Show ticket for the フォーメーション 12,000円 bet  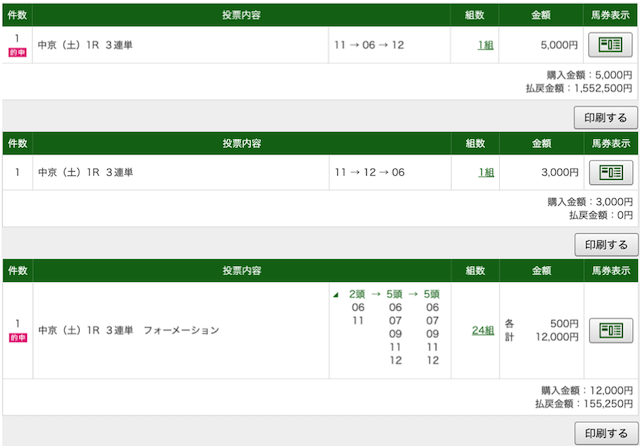(x=611, y=330)
